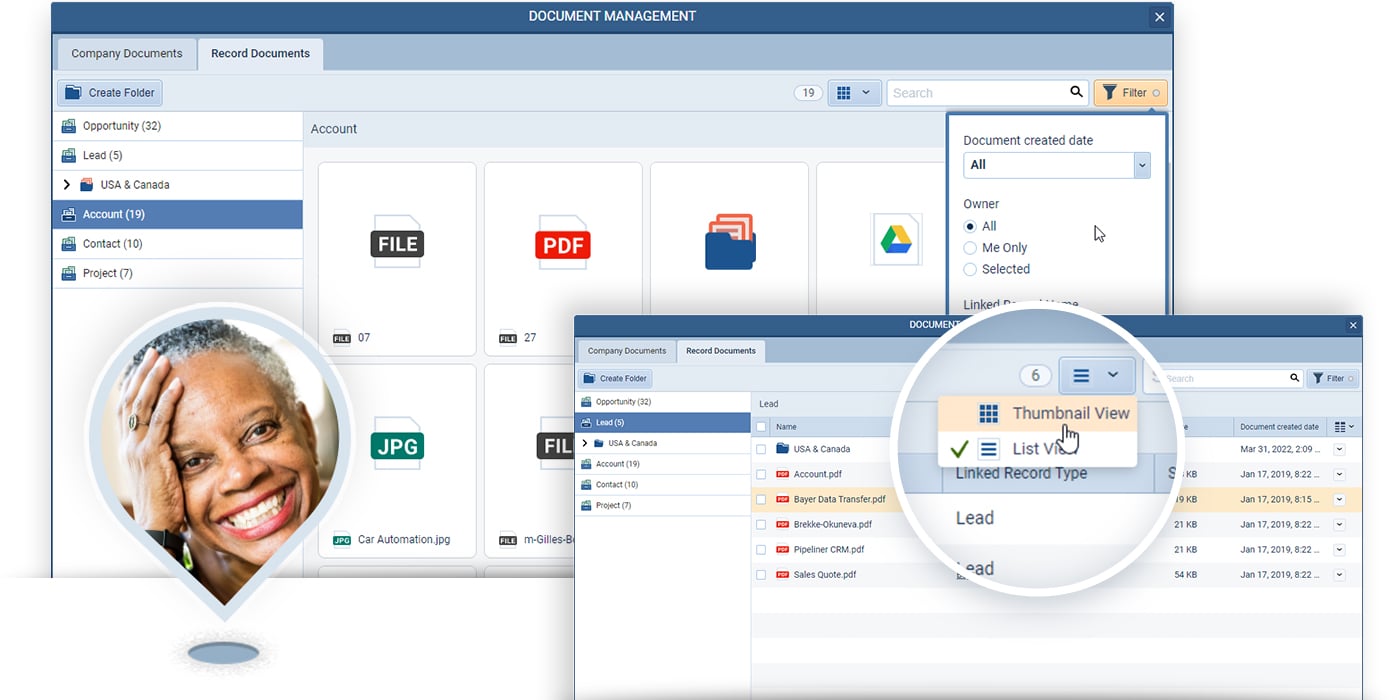Expand the USA & Canada tree item
1400x700 pixels.
pos(66,184)
